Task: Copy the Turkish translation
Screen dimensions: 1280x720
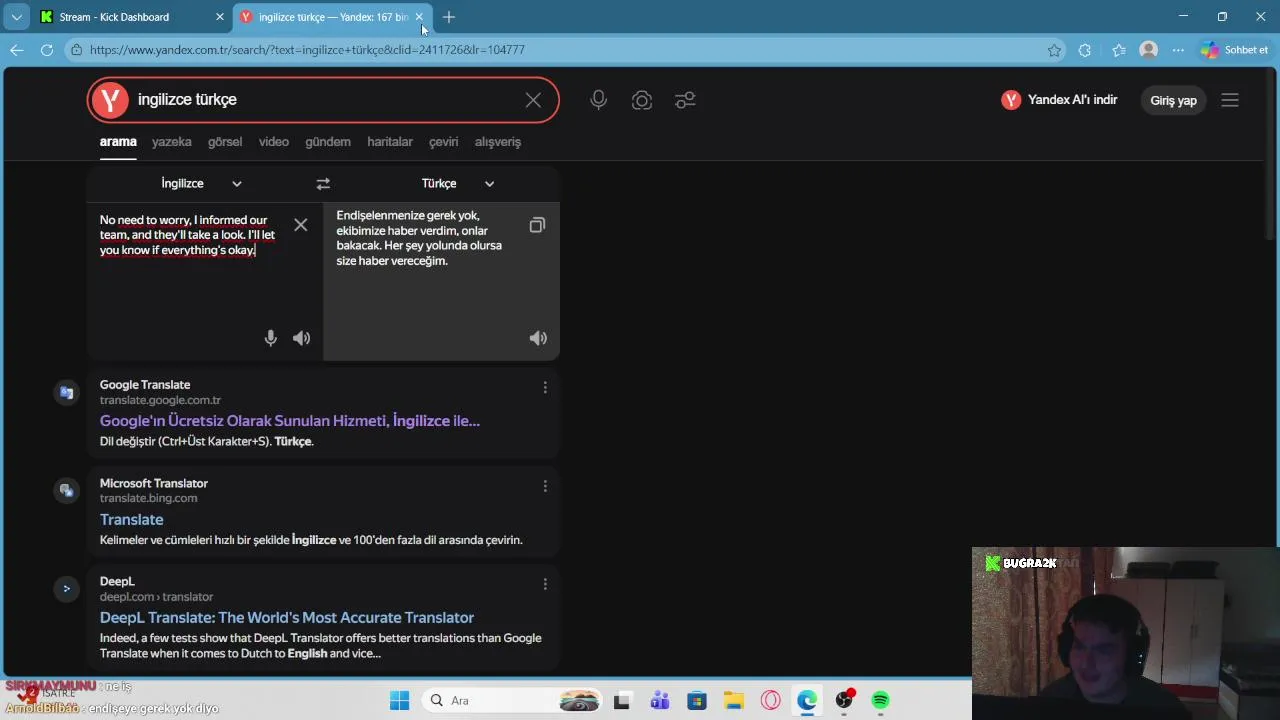Action: pyautogui.click(x=537, y=225)
